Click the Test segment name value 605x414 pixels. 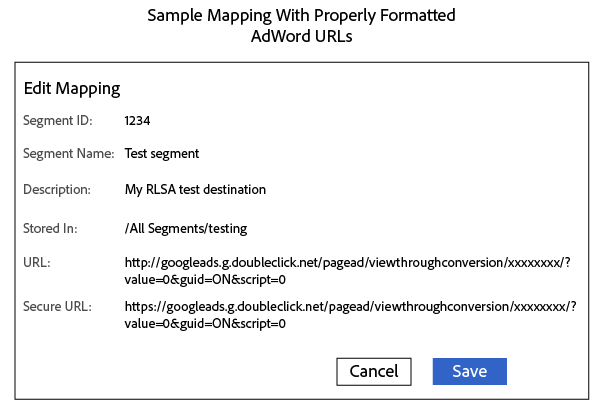pos(162,154)
